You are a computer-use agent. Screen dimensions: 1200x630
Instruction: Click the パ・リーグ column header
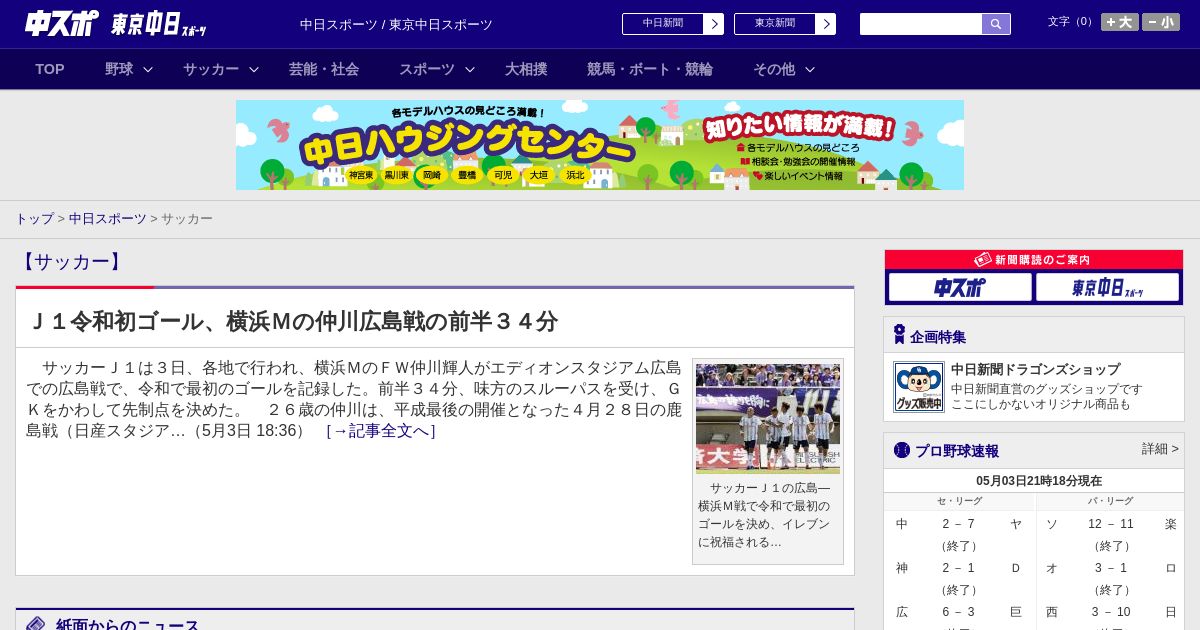(1110, 501)
